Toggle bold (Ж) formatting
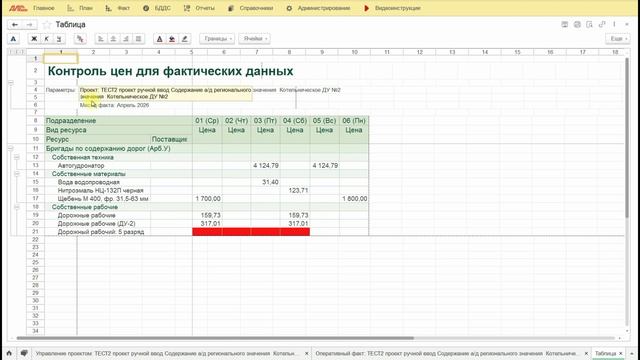 tap(34, 39)
